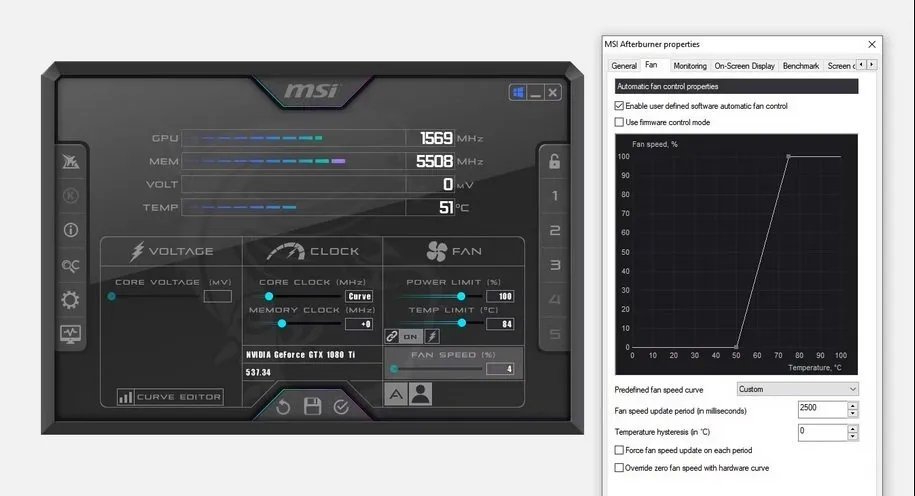Apply settings with the checkmark icon
Image resolution: width=915 pixels, height=496 pixels.
click(341, 407)
